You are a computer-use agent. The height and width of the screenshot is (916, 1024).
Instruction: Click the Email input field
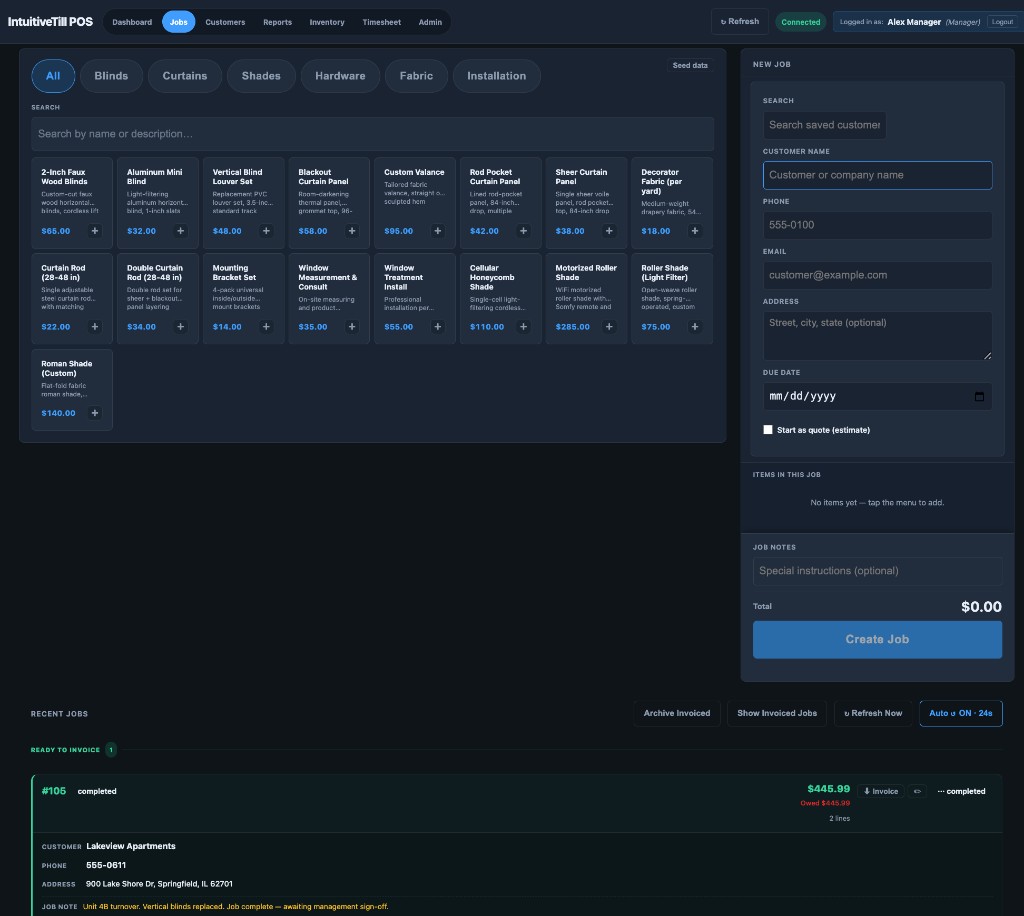tap(877, 275)
